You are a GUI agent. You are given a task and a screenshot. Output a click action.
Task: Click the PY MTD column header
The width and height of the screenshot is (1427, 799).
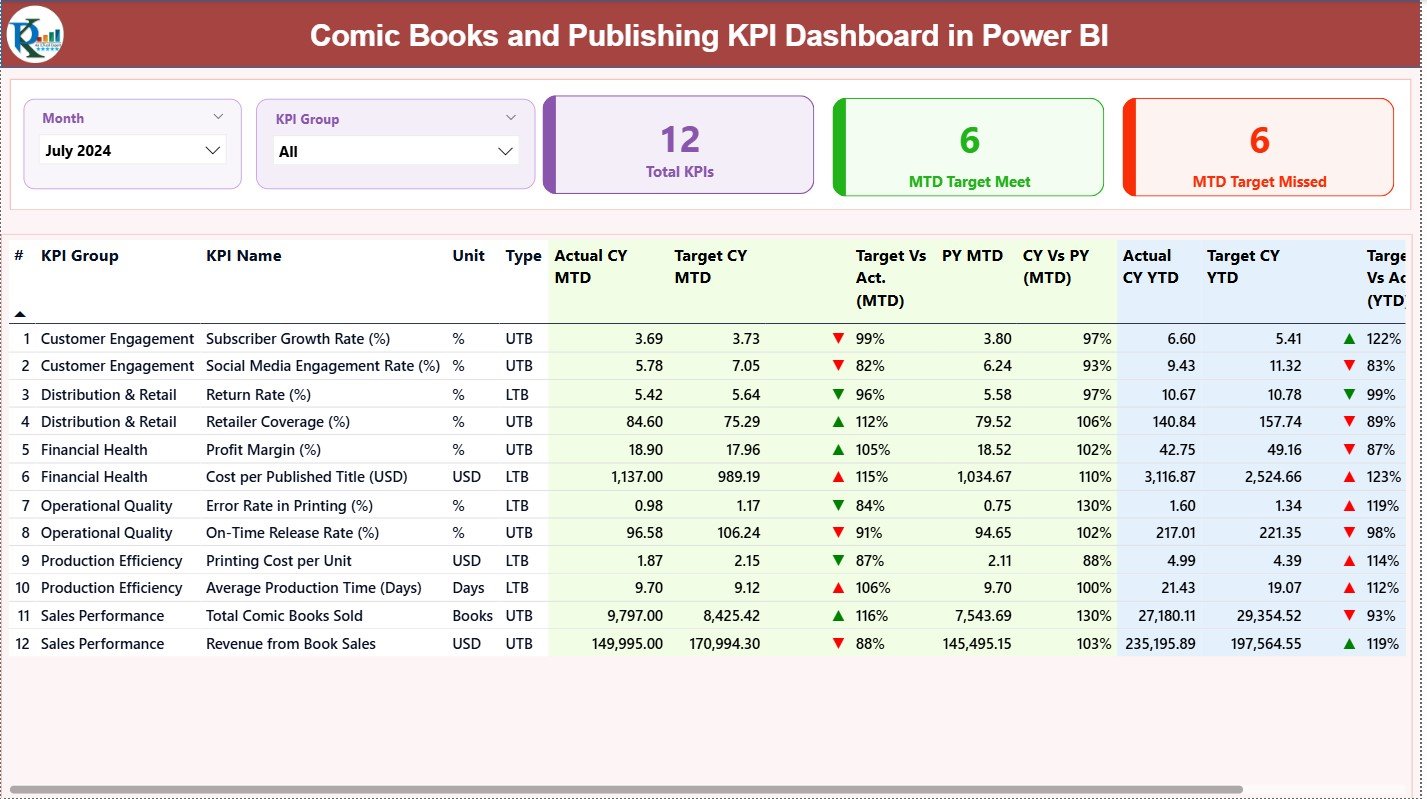click(971, 256)
